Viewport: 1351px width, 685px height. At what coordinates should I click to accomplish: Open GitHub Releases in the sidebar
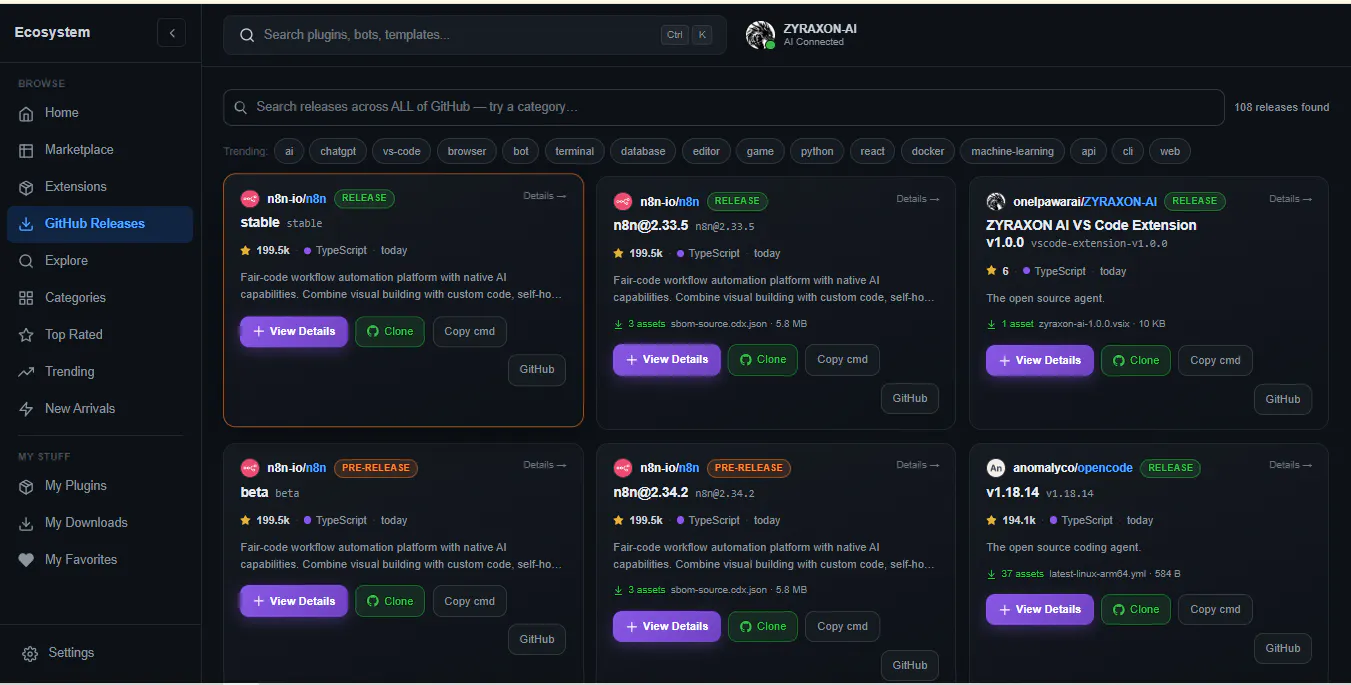tap(99, 224)
